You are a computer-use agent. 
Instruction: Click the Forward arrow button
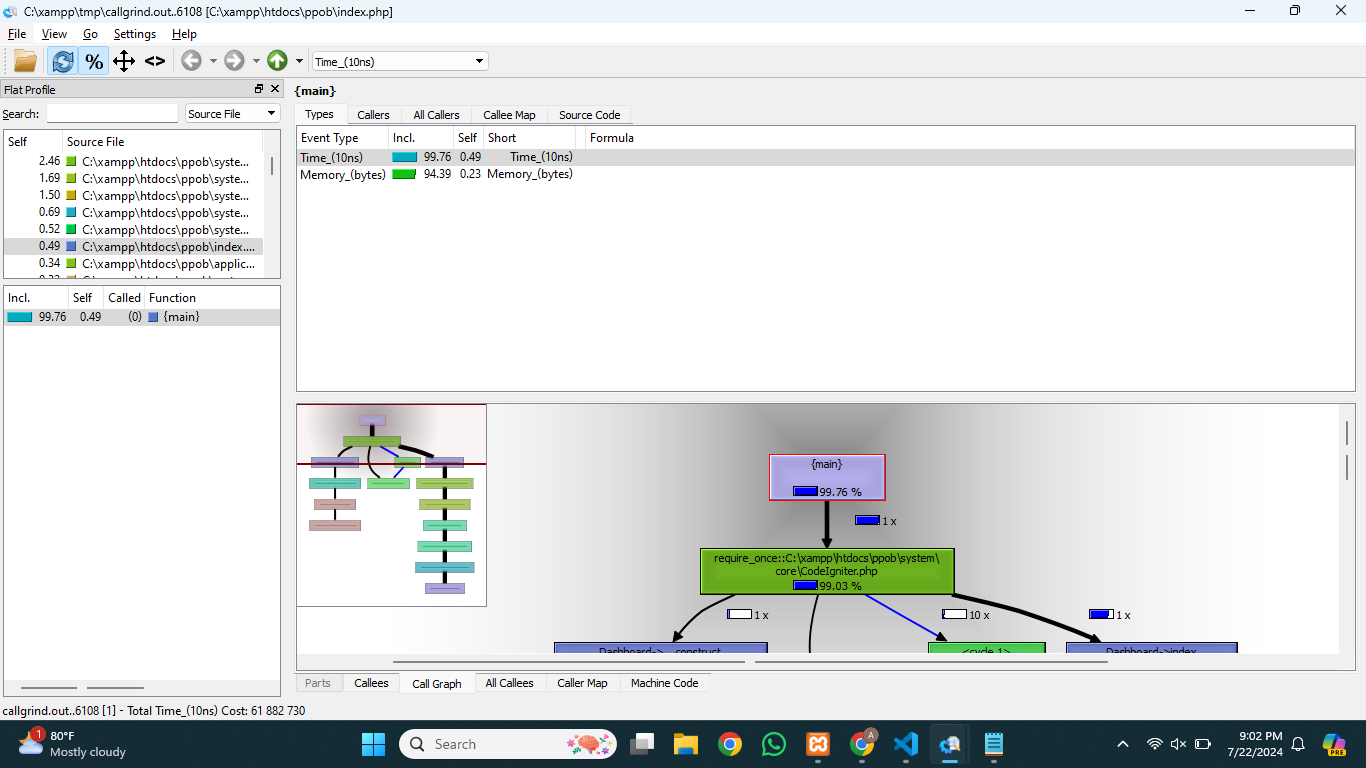(234, 61)
